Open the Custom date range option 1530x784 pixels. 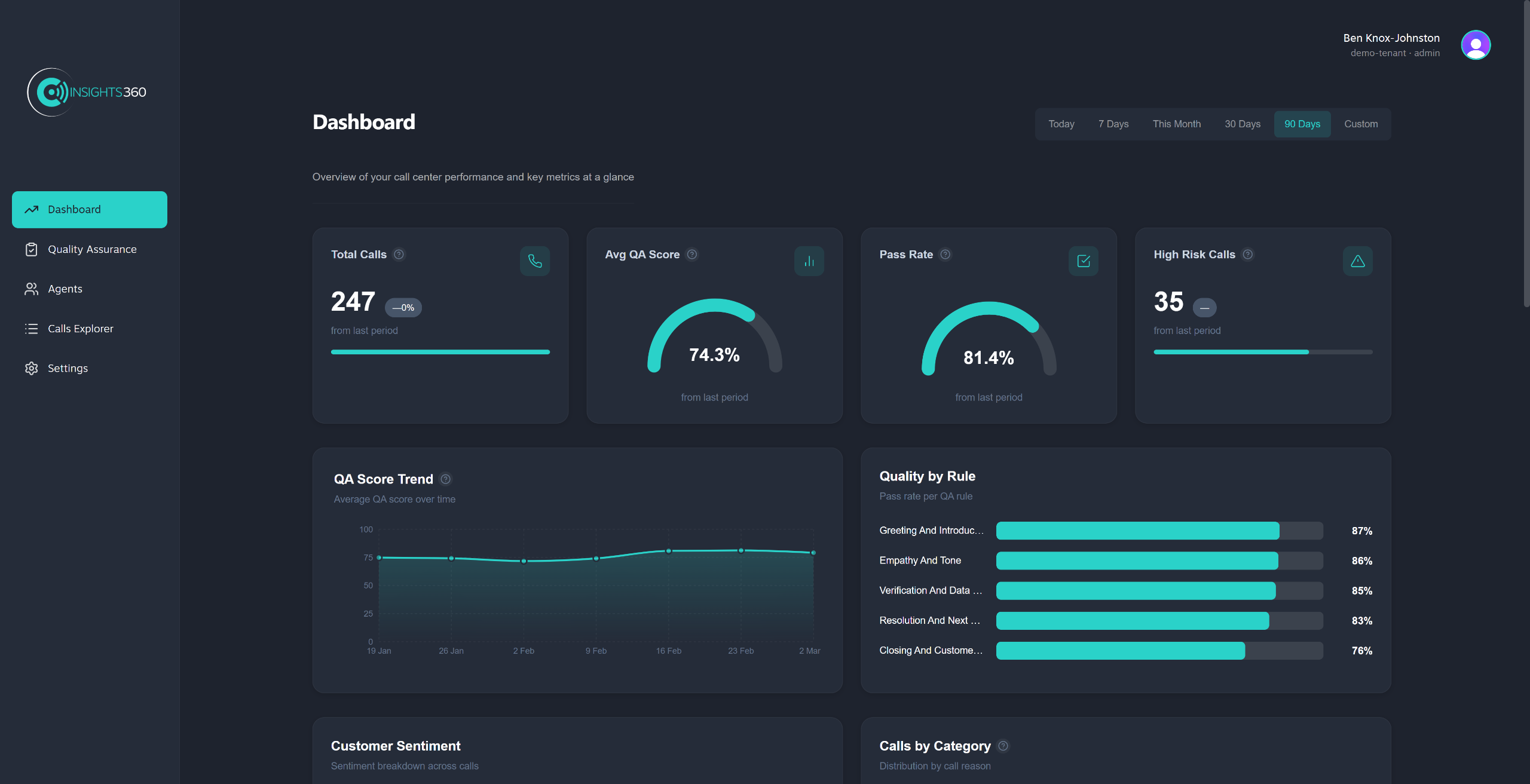click(x=1360, y=124)
